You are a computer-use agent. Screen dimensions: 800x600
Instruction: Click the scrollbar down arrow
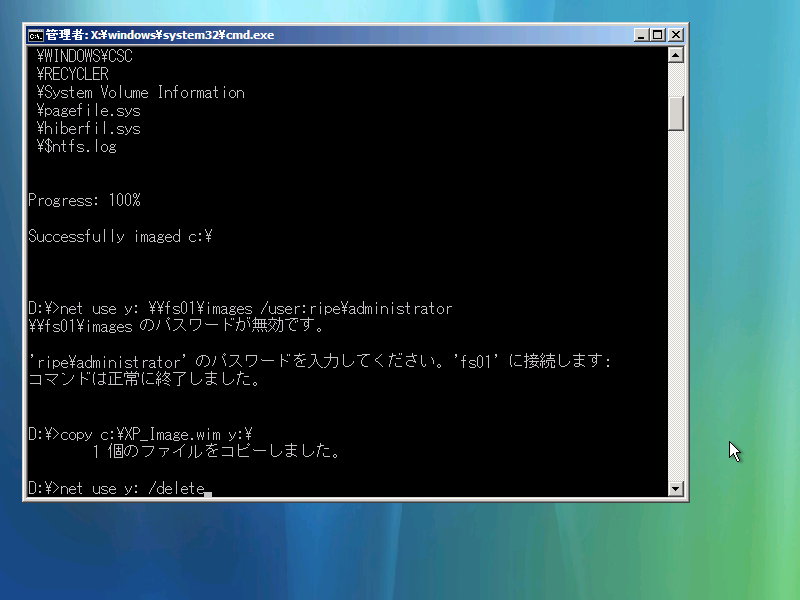[x=676, y=489]
